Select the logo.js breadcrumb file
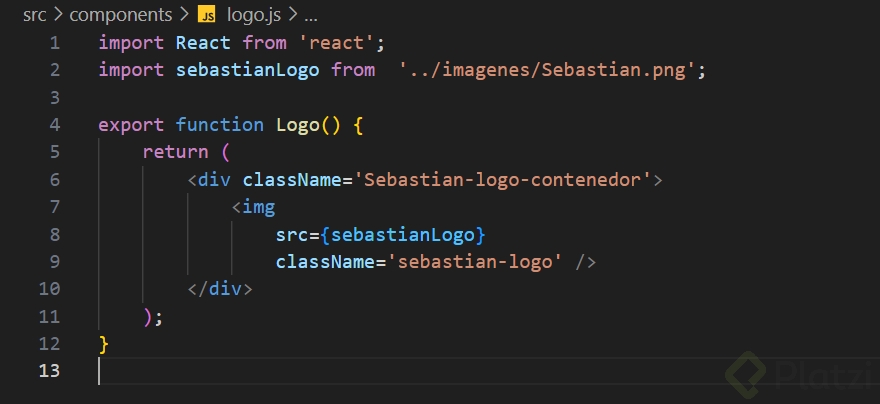Screen dimensions: 880x404 click(x=254, y=15)
